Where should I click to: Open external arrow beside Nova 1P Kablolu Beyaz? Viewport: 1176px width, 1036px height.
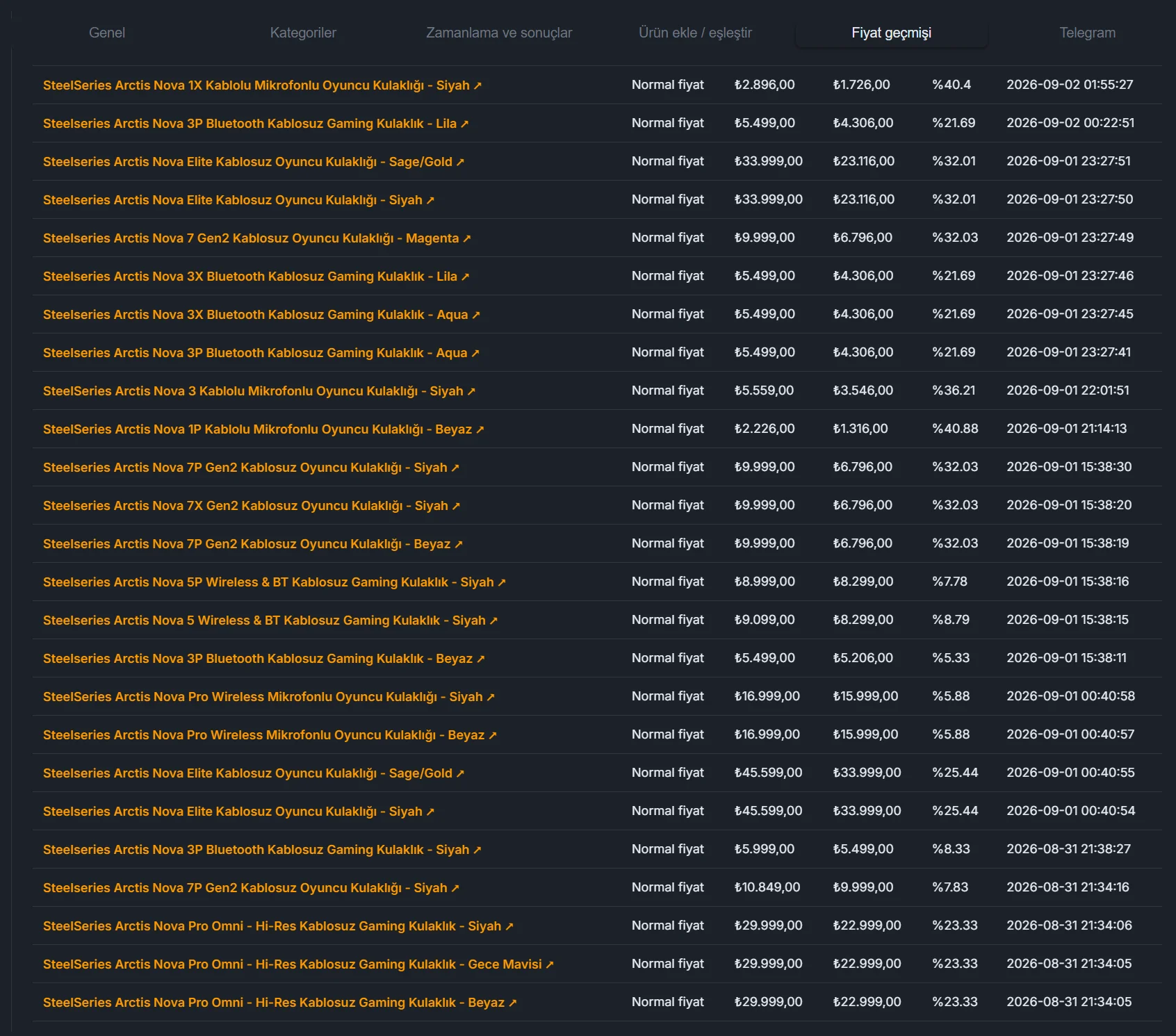(480, 429)
